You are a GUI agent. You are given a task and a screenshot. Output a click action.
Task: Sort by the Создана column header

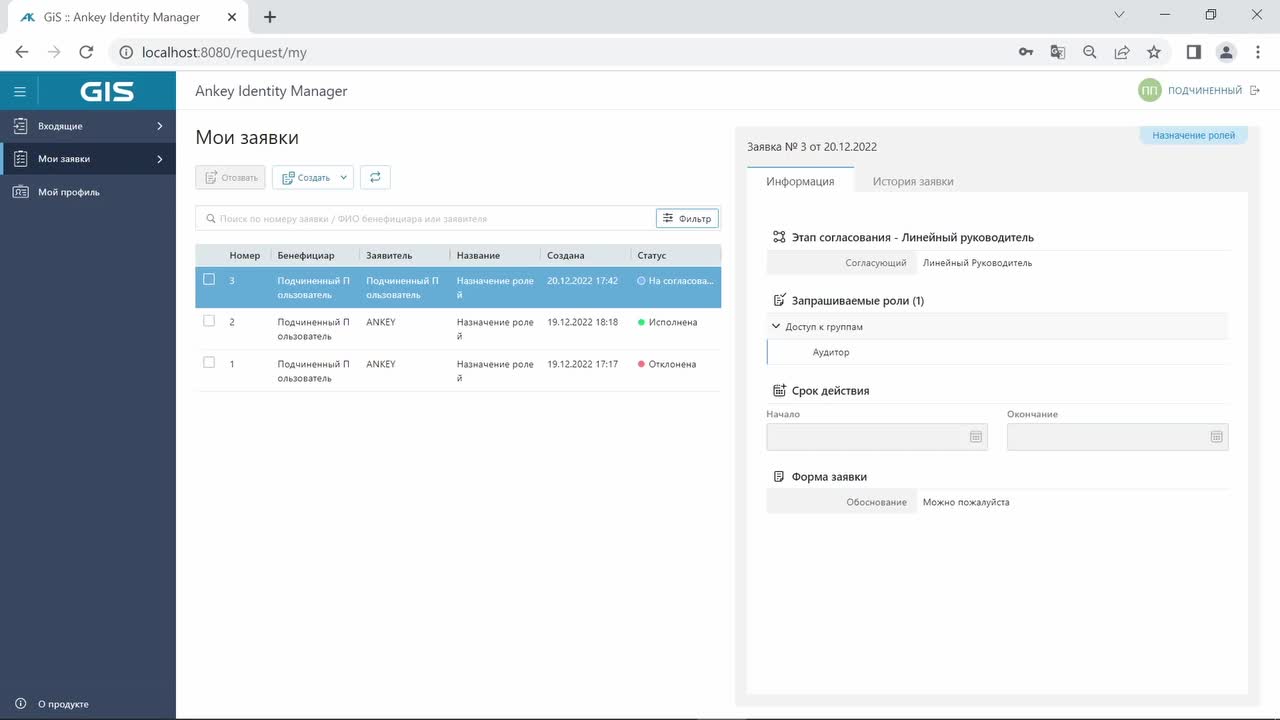(x=566, y=255)
